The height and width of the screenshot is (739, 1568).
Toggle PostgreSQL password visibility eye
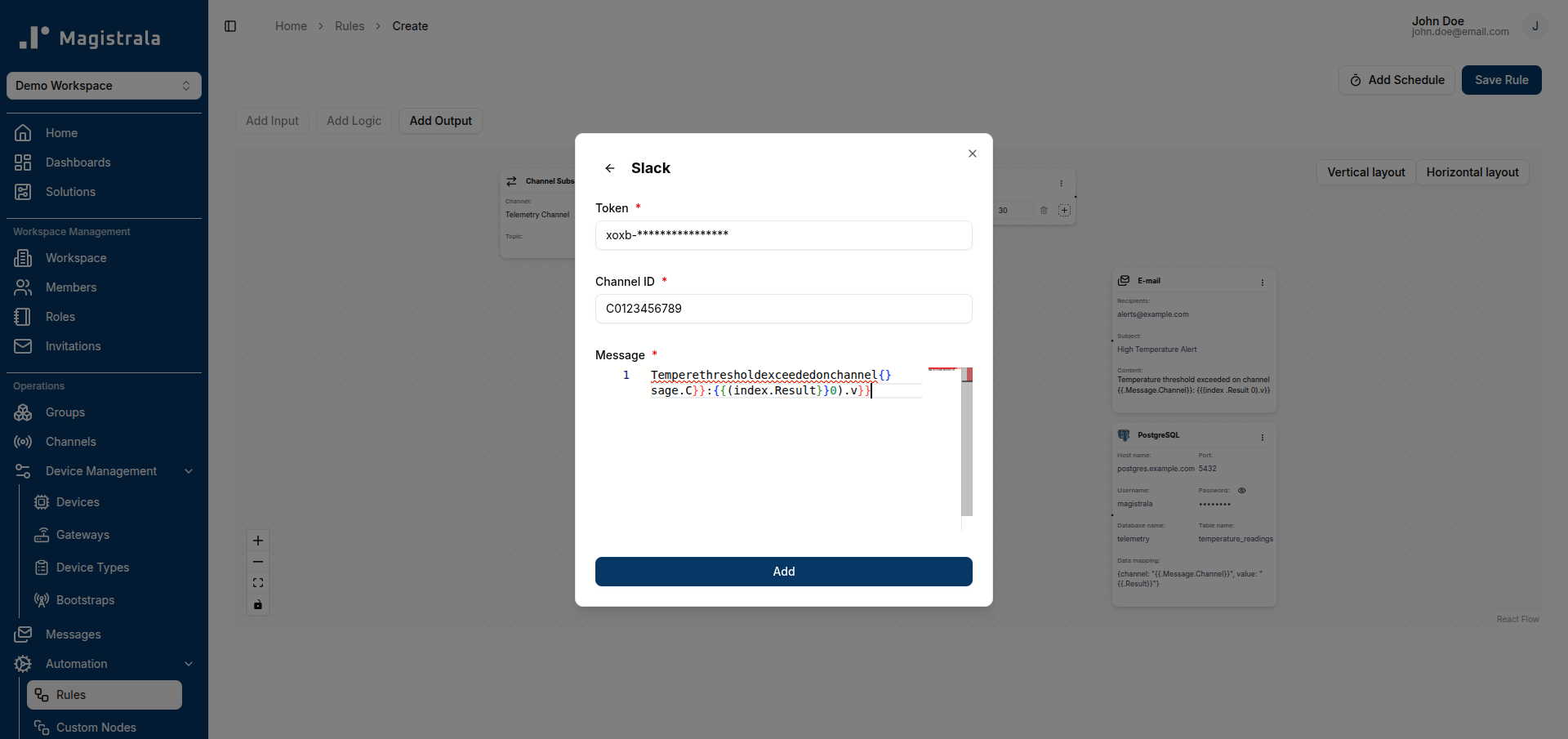point(1241,491)
